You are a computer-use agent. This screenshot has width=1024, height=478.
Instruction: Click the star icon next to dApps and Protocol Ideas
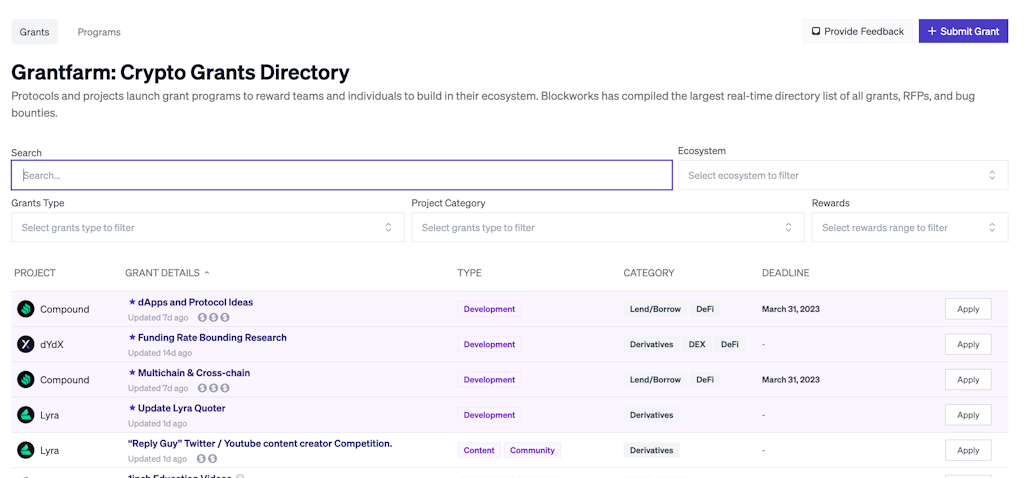pos(132,302)
